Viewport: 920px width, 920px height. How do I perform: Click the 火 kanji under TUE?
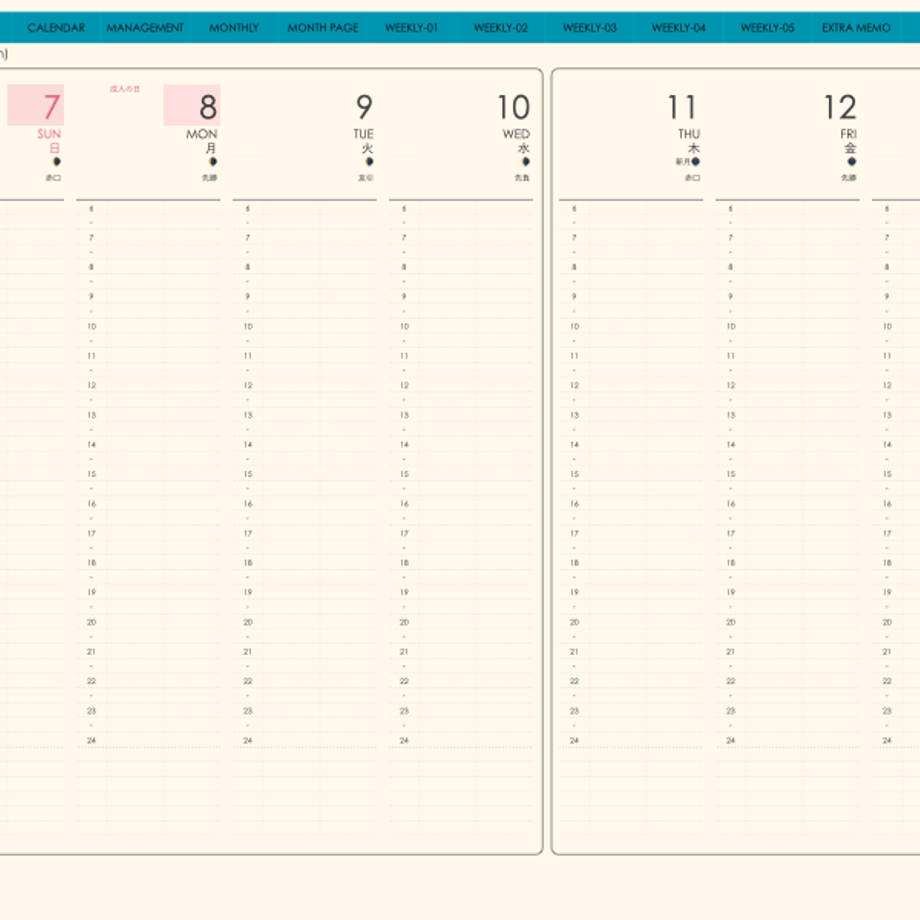pyautogui.click(x=367, y=148)
